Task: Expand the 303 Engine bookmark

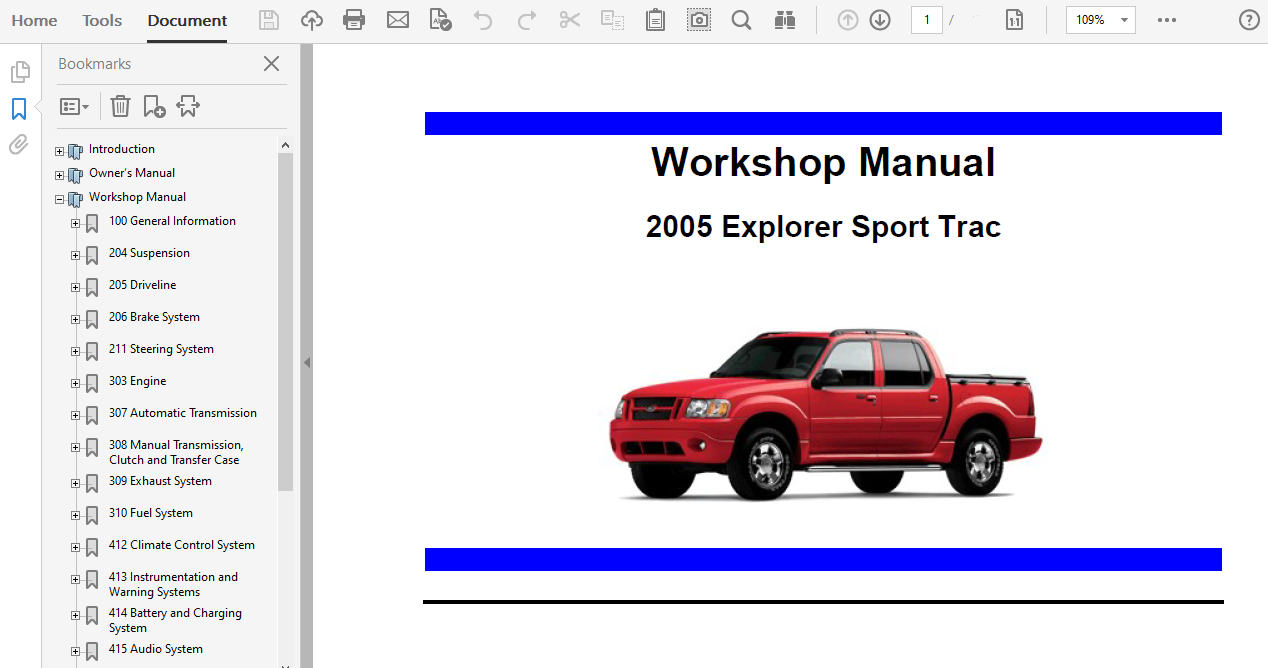Action: tap(75, 383)
